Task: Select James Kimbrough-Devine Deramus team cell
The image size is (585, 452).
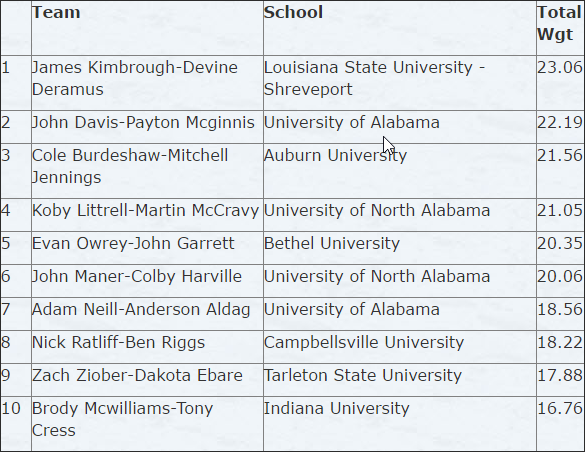Action: click(147, 83)
